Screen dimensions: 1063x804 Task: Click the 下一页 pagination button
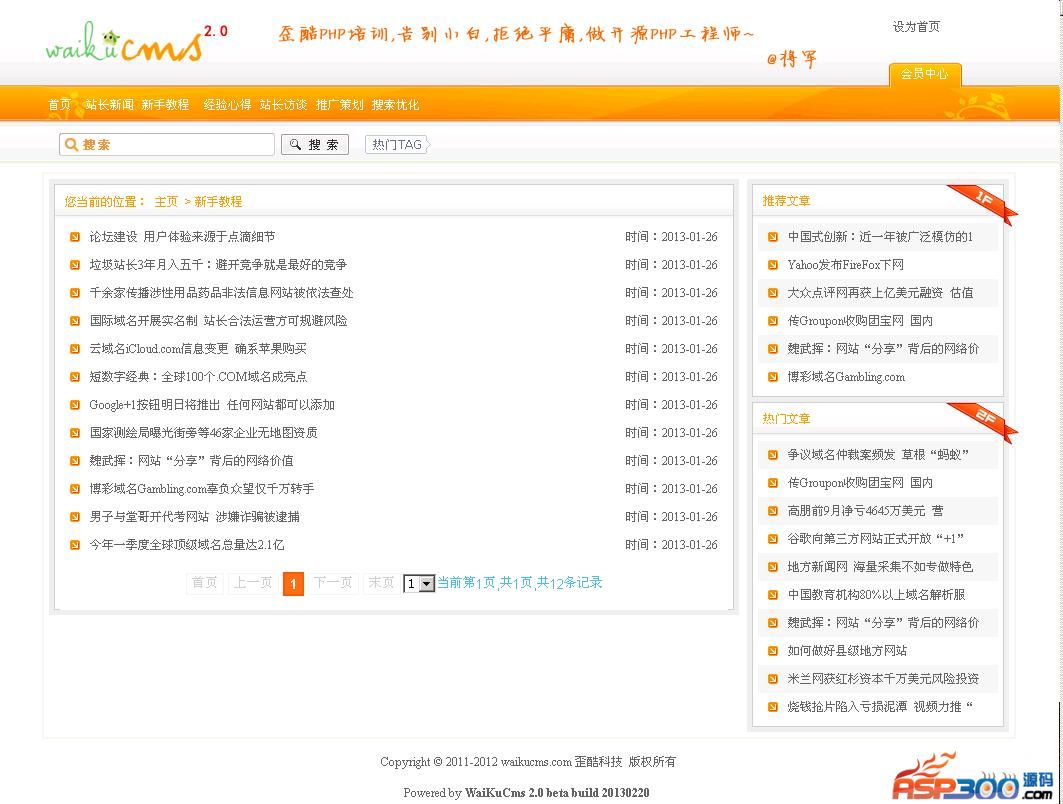pyautogui.click(x=333, y=583)
